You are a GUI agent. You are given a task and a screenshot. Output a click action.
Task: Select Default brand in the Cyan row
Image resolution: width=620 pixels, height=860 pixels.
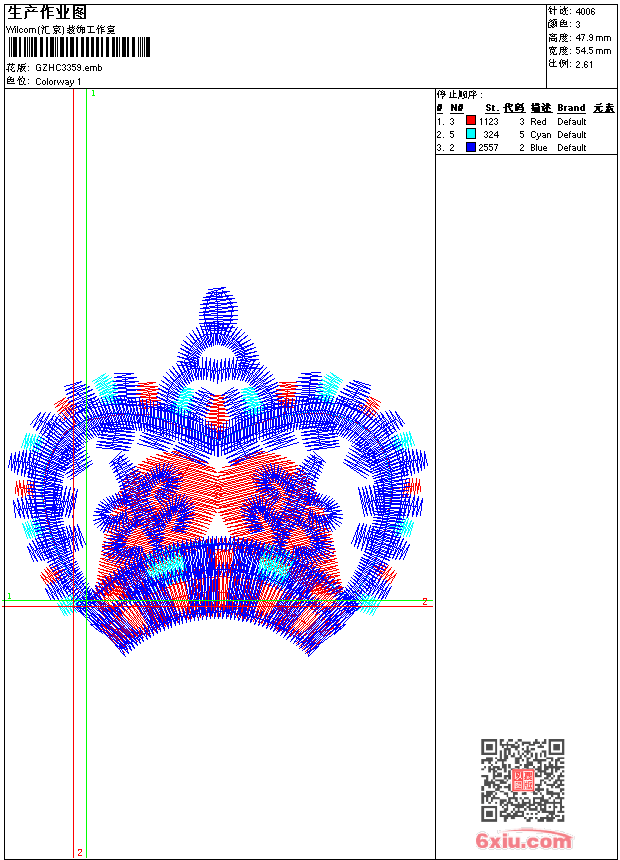tap(572, 134)
